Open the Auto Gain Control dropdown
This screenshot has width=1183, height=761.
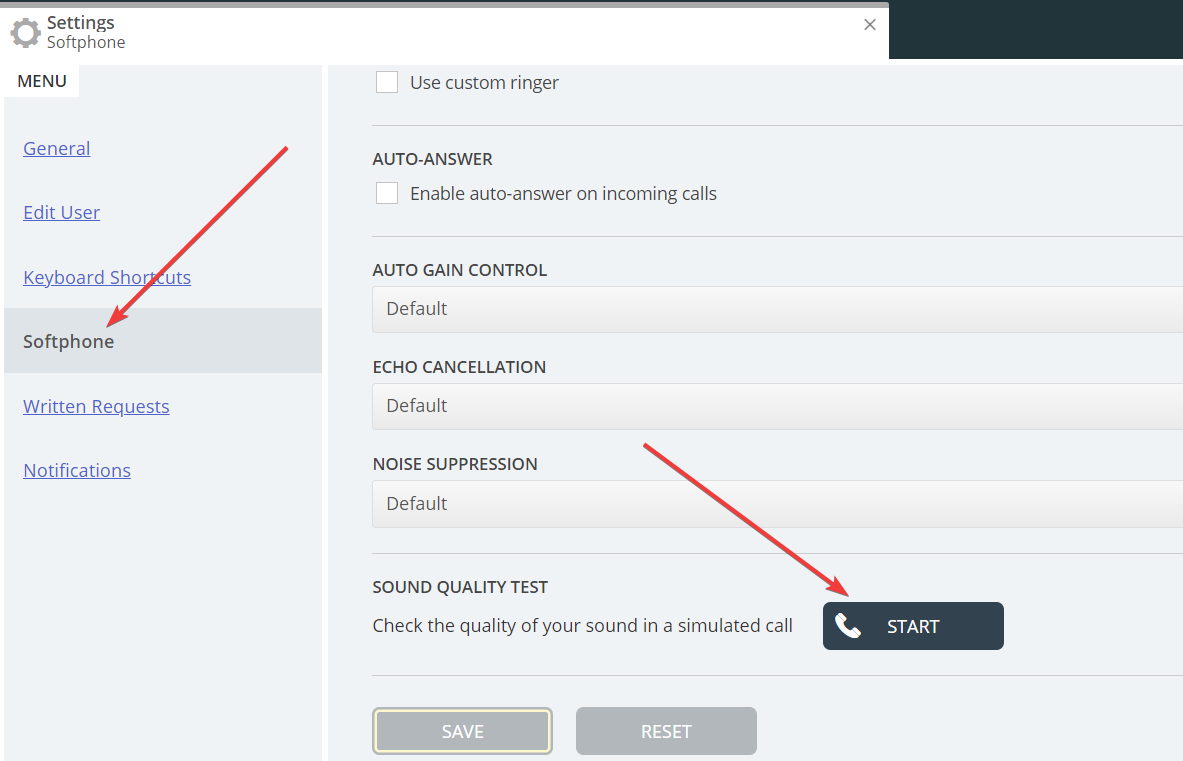tap(777, 308)
